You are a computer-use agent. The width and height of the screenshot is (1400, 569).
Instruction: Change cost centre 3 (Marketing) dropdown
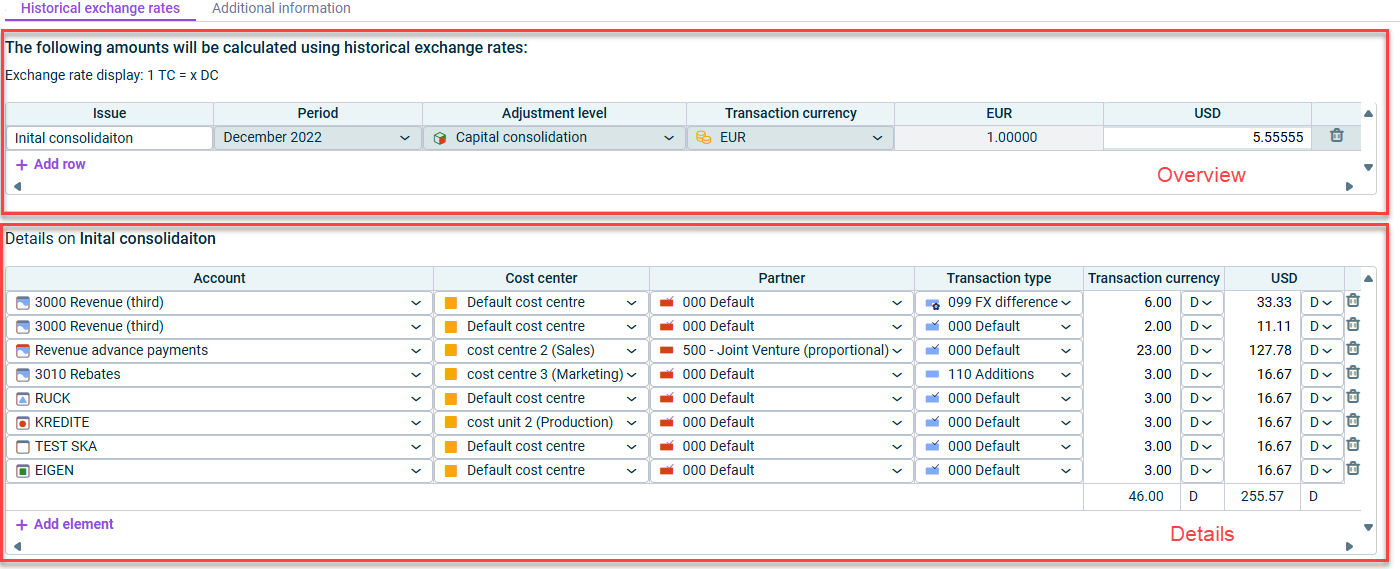click(541, 374)
